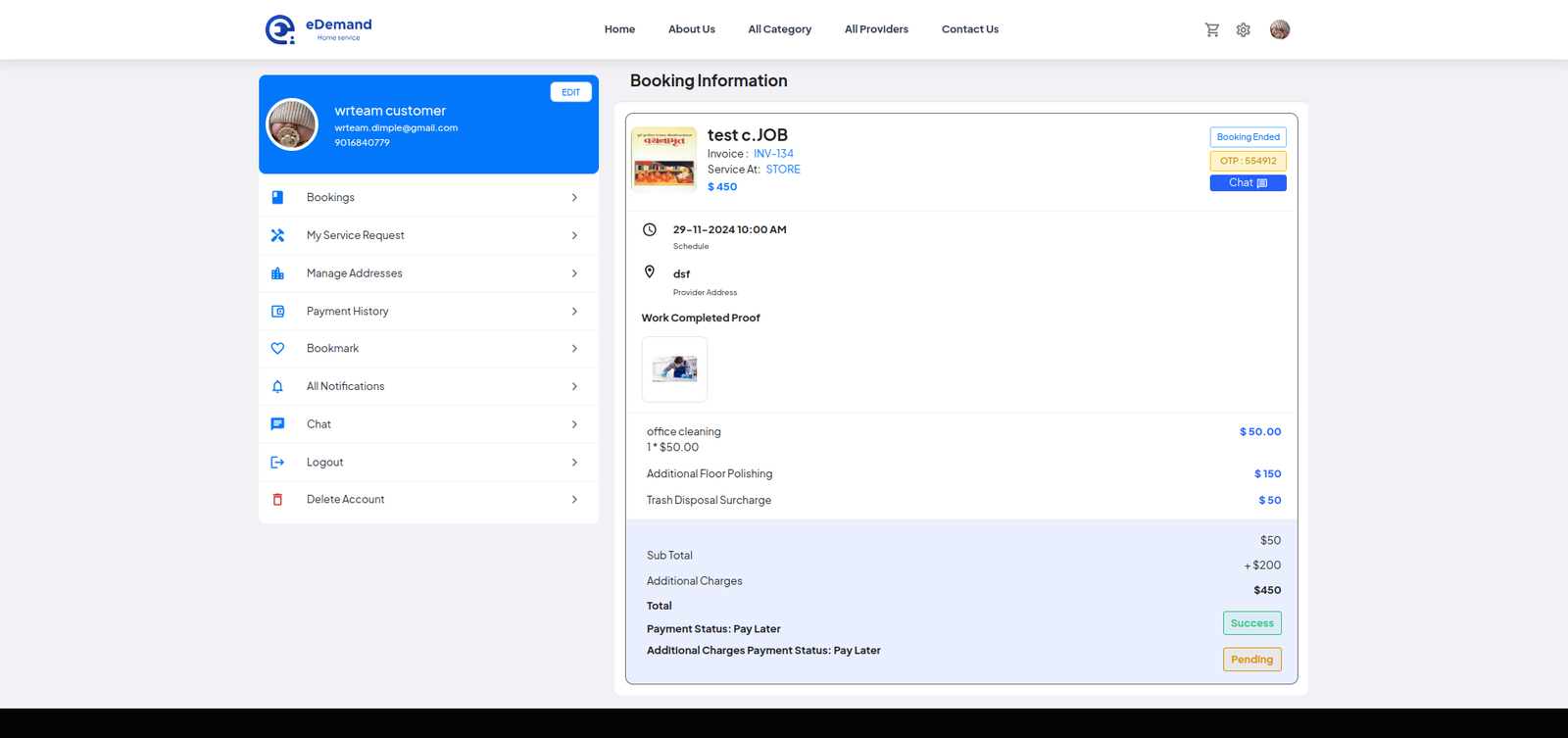Image resolution: width=1568 pixels, height=738 pixels.
Task: Open the sidebar Chat row arrow
Action: [x=574, y=424]
